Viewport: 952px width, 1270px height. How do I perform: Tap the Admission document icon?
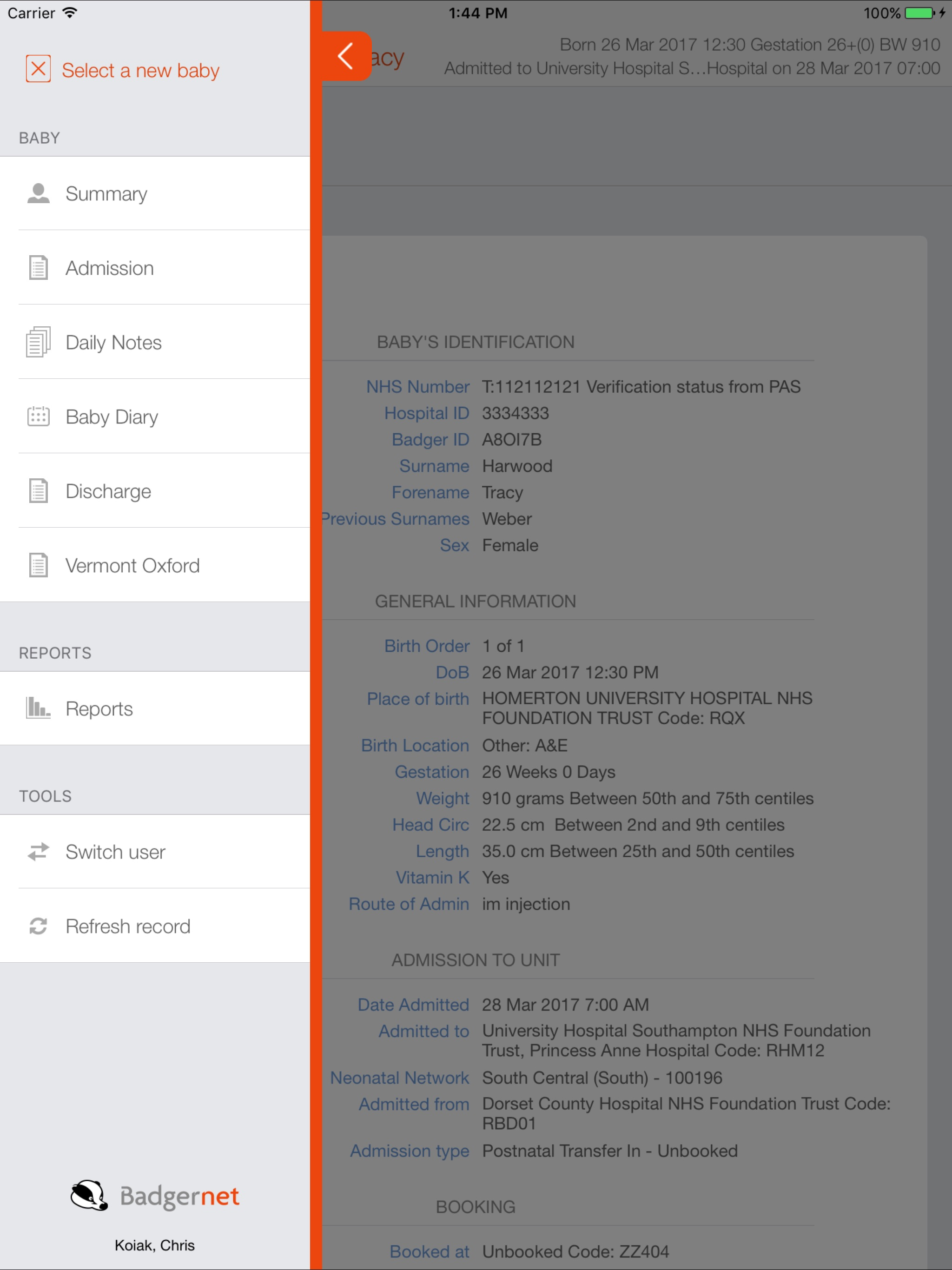click(x=39, y=268)
